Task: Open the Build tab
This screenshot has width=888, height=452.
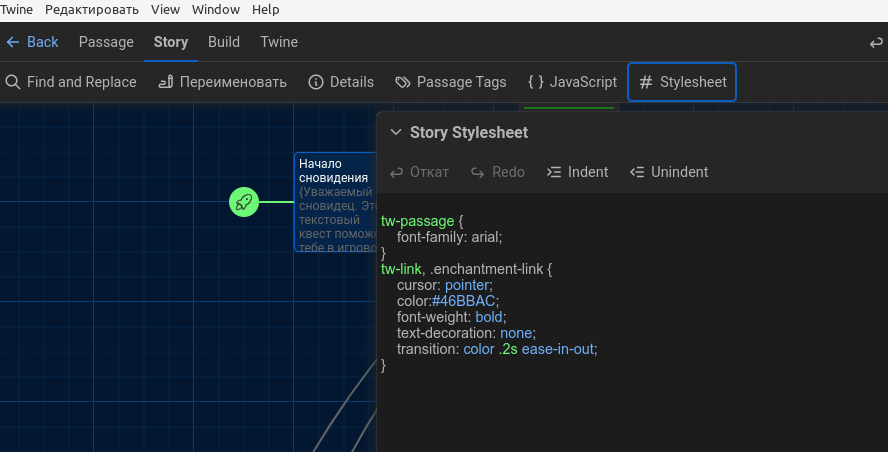Action: click(224, 42)
